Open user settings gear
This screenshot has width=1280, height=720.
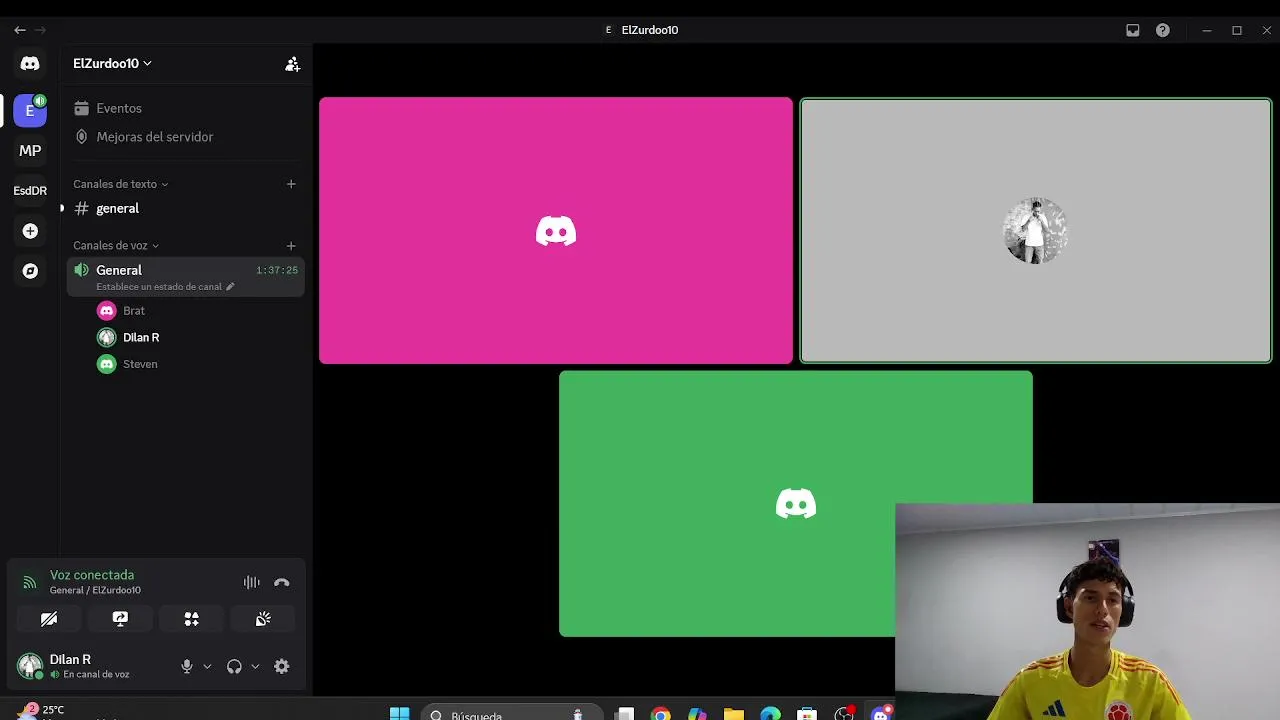(282, 666)
